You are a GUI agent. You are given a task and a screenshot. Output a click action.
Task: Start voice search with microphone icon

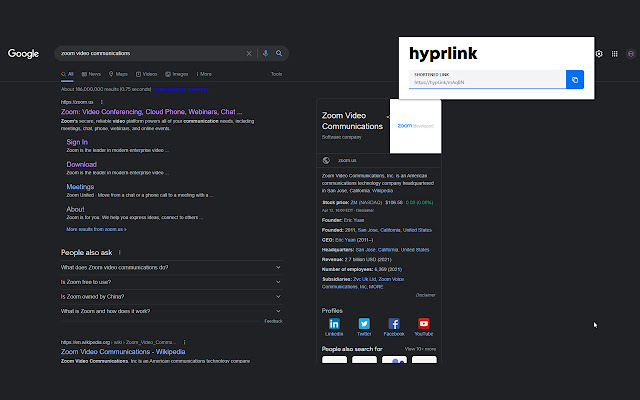pos(265,53)
